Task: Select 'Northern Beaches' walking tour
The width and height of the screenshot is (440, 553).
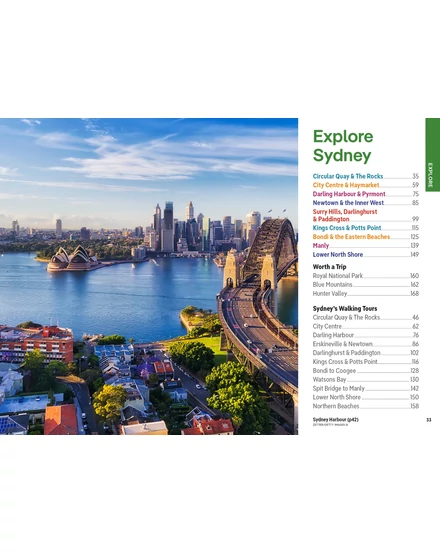Action: pyautogui.click(x=366, y=406)
